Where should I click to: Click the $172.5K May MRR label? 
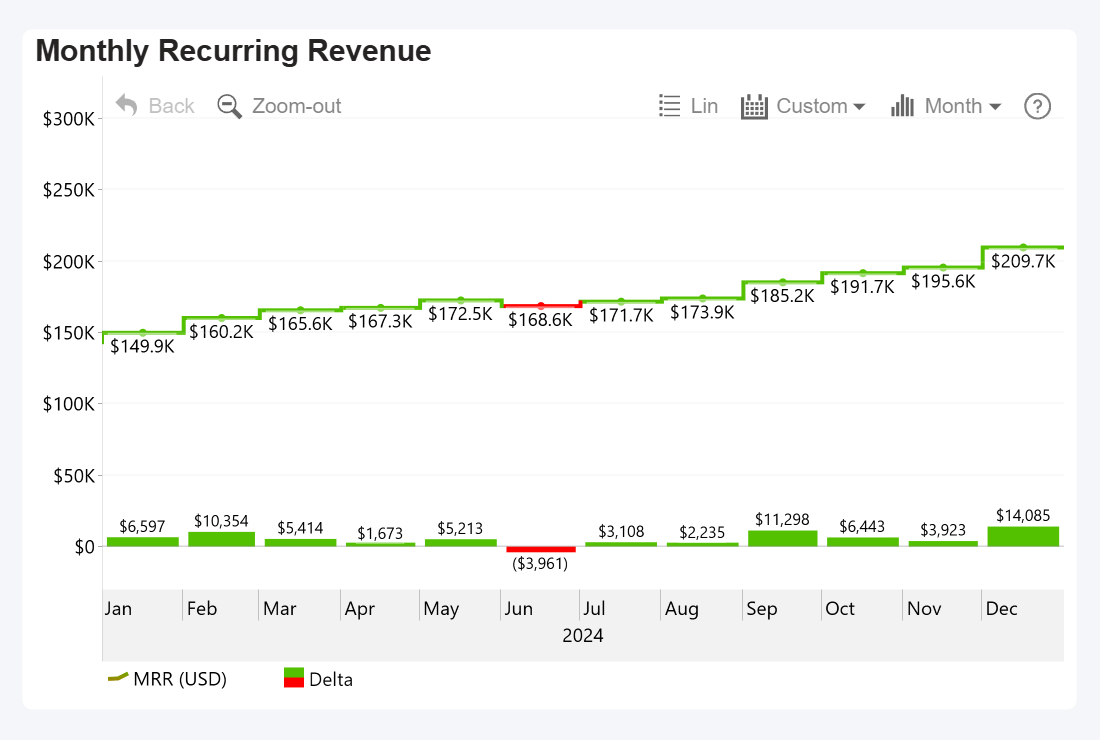coord(460,314)
